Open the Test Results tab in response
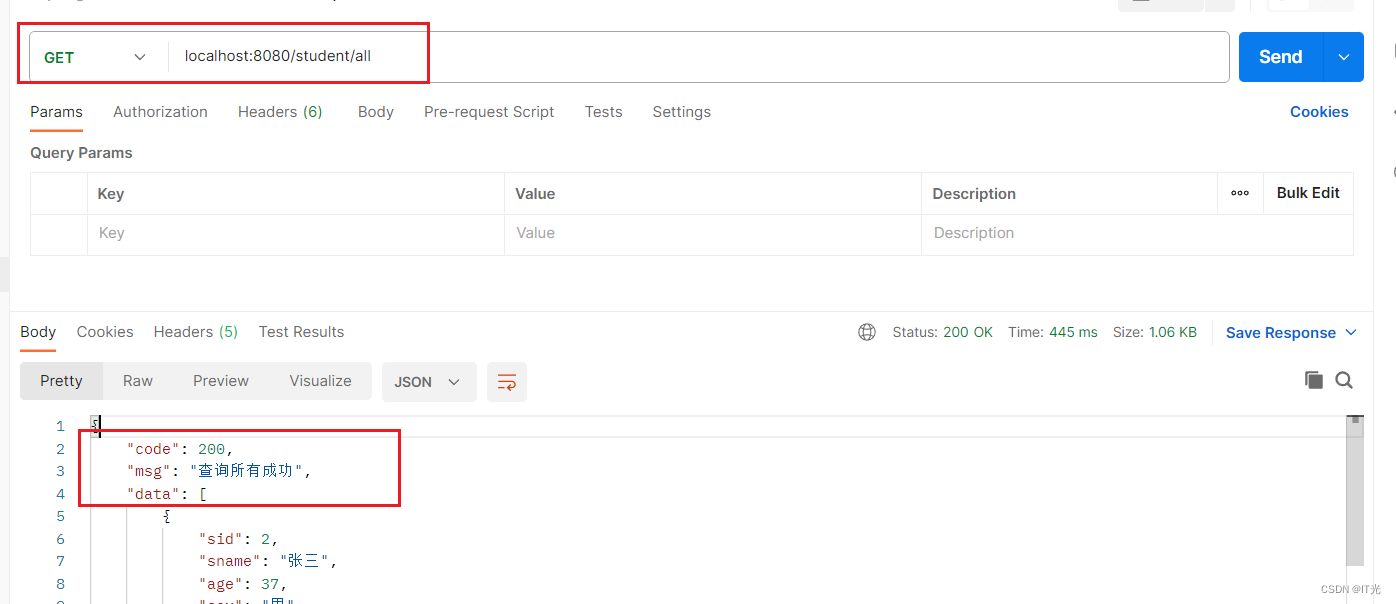Viewport: 1396px width, 604px height. coord(301,331)
